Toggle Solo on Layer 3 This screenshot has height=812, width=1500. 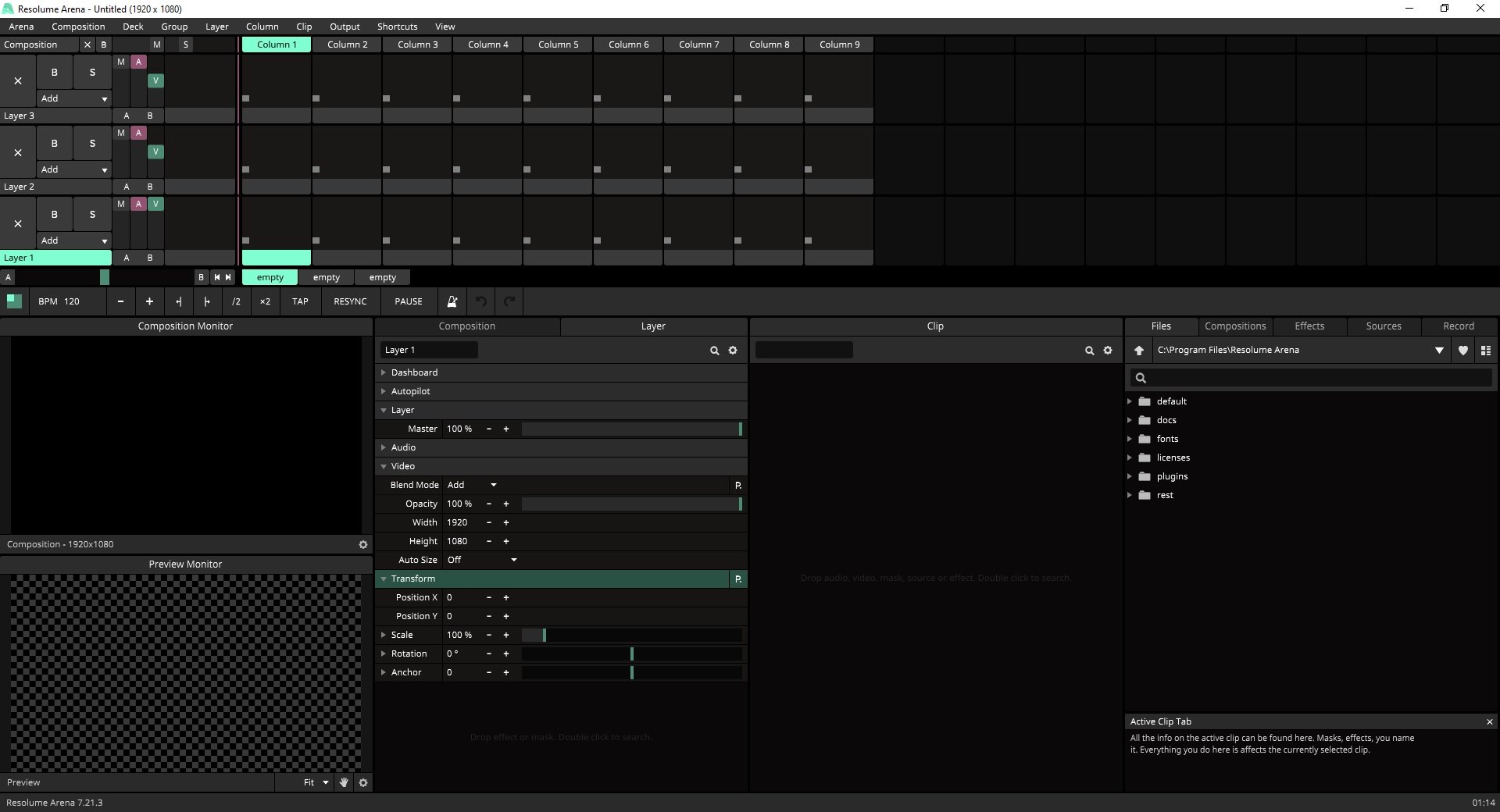(x=92, y=73)
